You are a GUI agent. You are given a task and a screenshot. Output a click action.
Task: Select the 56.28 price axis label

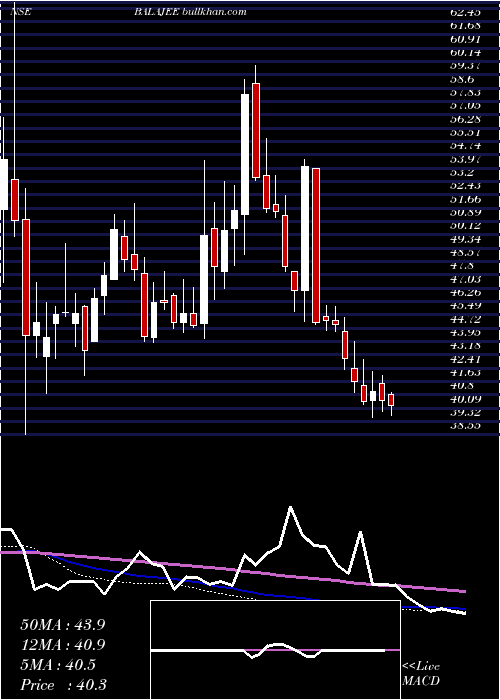click(x=465, y=119)
